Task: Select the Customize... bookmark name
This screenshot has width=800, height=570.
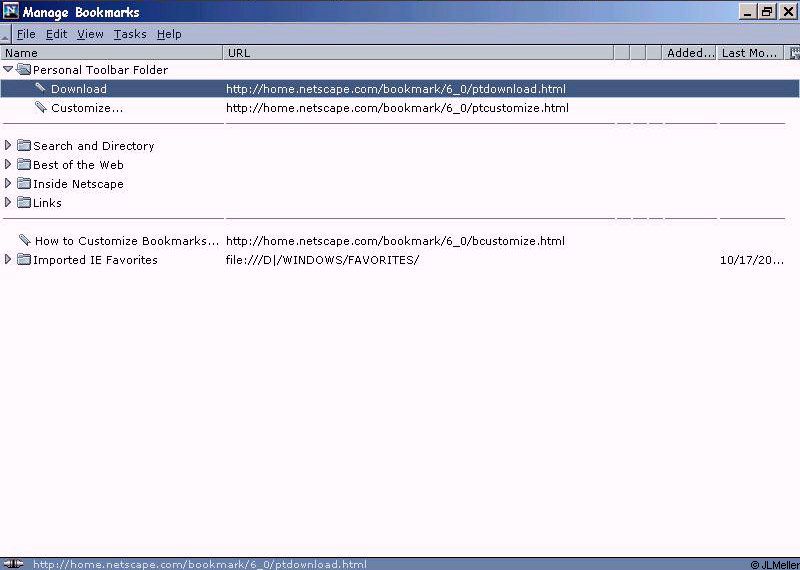Action: [87, 108]
